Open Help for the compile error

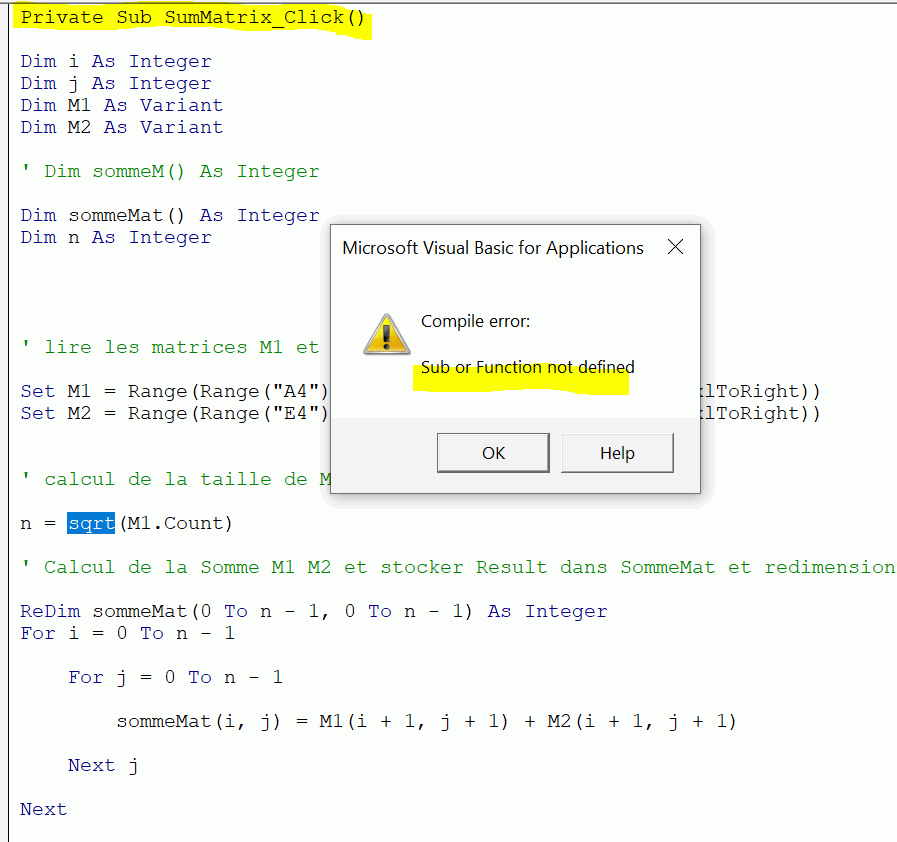[x=617, y=453]
